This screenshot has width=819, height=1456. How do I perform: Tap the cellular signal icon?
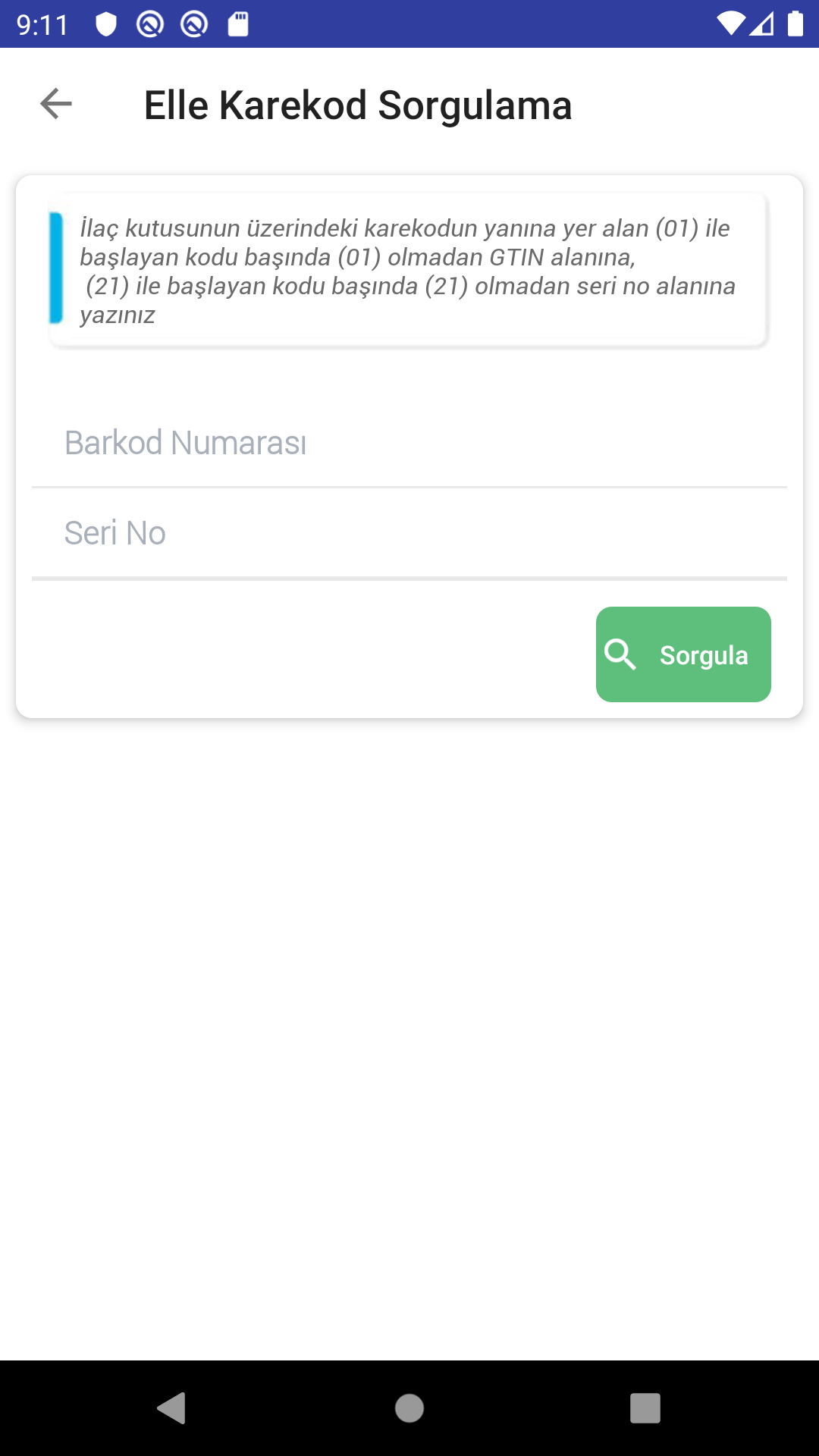pyautogui.click(x=762, y=24)
